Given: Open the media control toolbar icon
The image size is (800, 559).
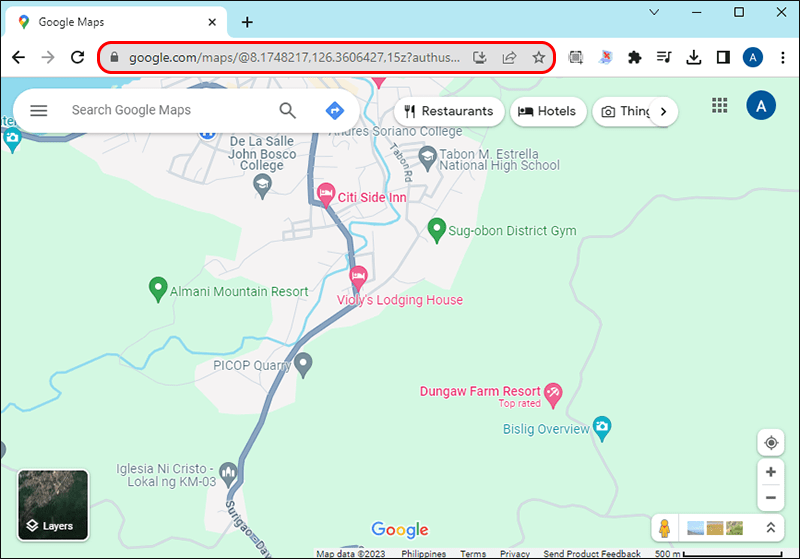Looking at the screenshot, I should coord(664,57).
